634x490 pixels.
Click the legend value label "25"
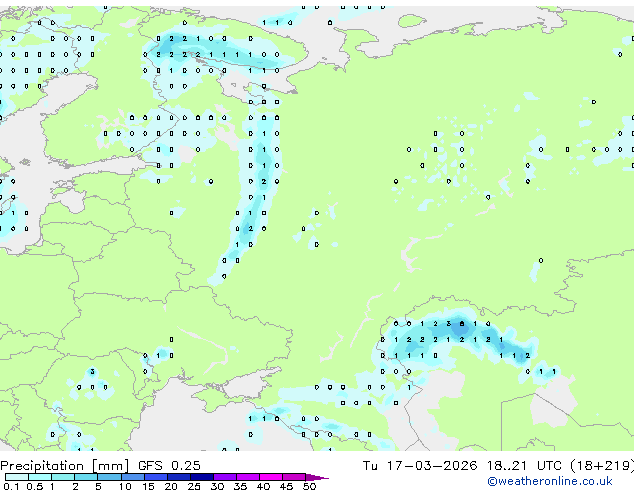194,486
